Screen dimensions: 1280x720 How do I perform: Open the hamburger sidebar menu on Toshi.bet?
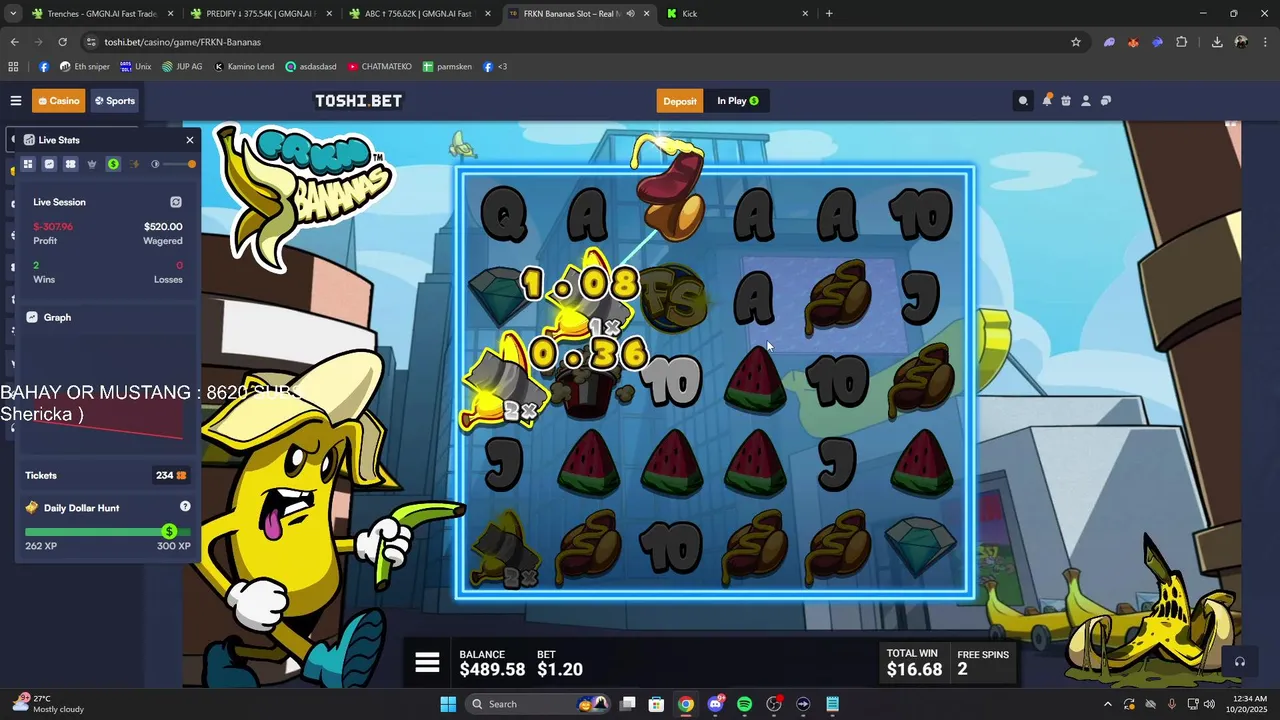coord(16,100)
